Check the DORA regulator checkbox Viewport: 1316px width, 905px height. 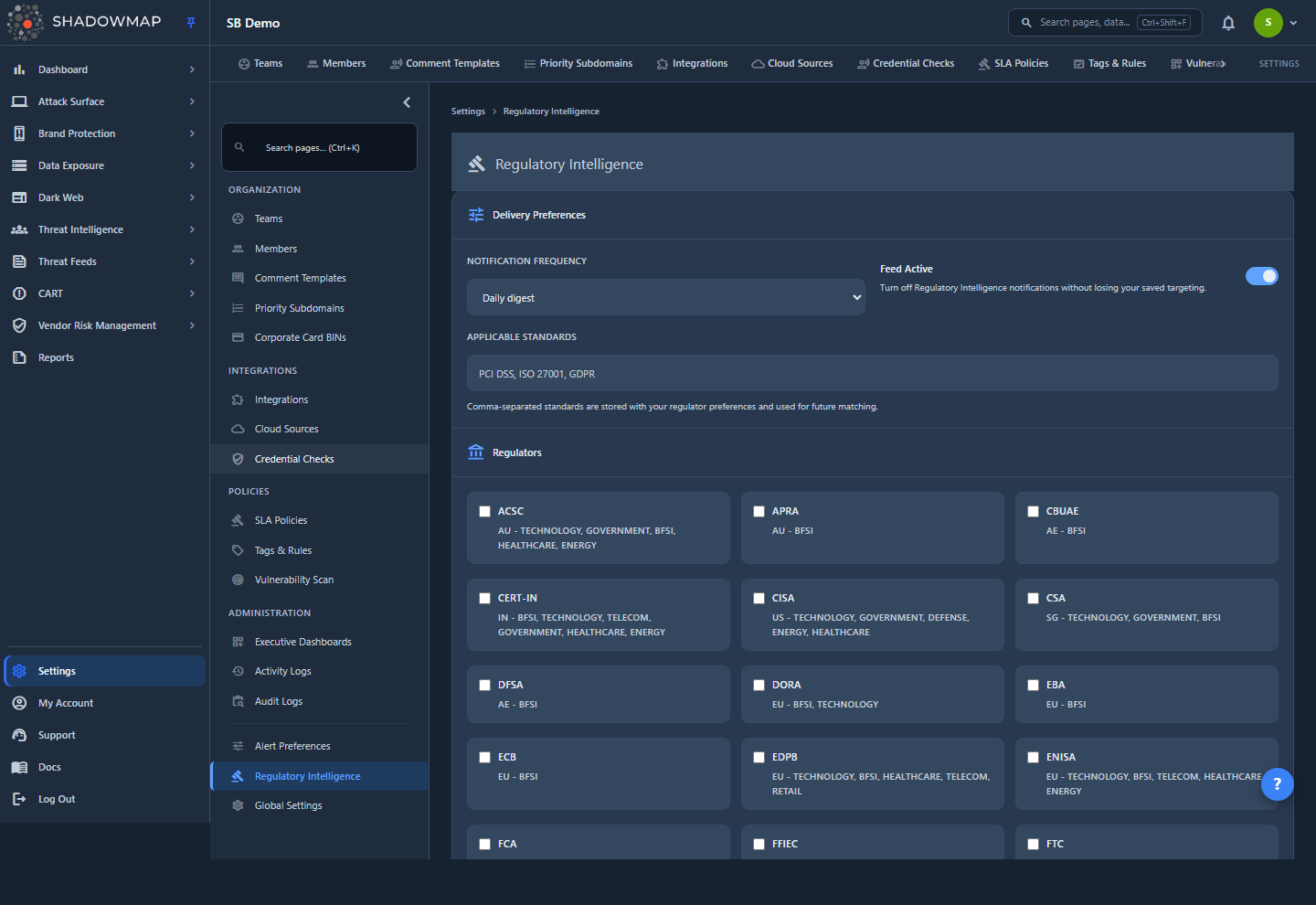(759, 685)
